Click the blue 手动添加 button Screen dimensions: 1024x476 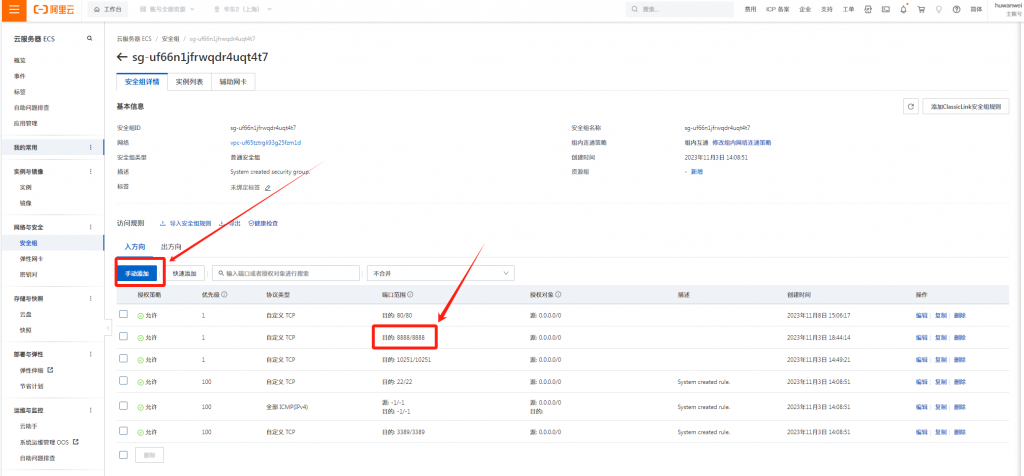(140, 273)
